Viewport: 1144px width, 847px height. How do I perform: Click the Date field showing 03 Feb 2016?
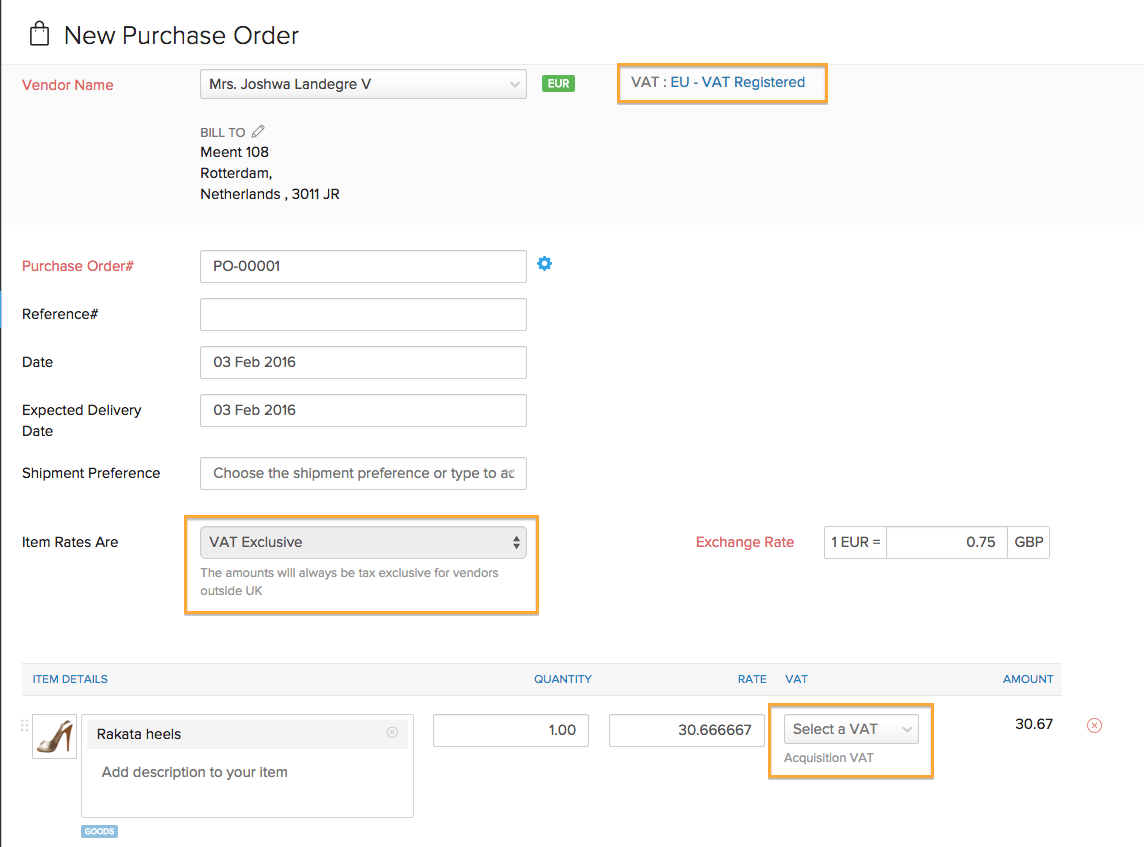(363, 362)
